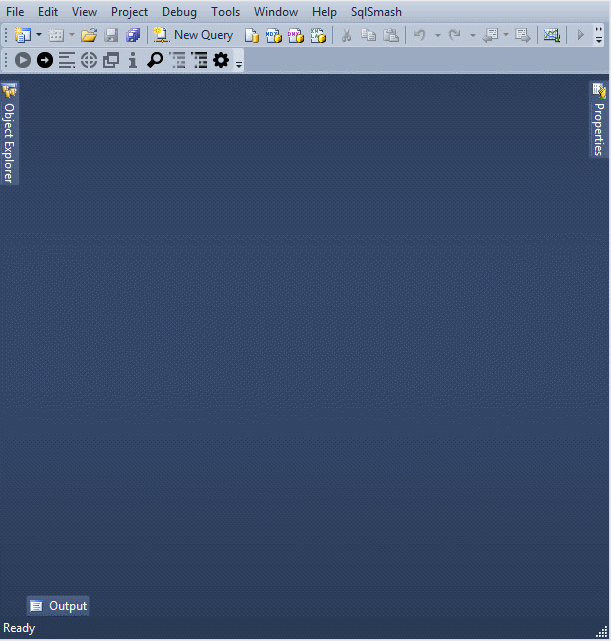Click the New Query button

193,35
